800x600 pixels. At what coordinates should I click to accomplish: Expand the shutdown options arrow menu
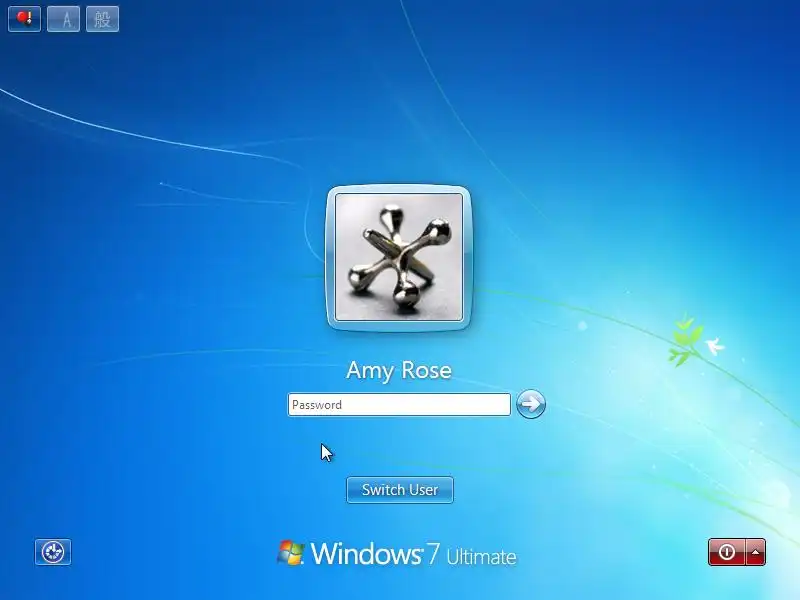(x=756, y=552)
